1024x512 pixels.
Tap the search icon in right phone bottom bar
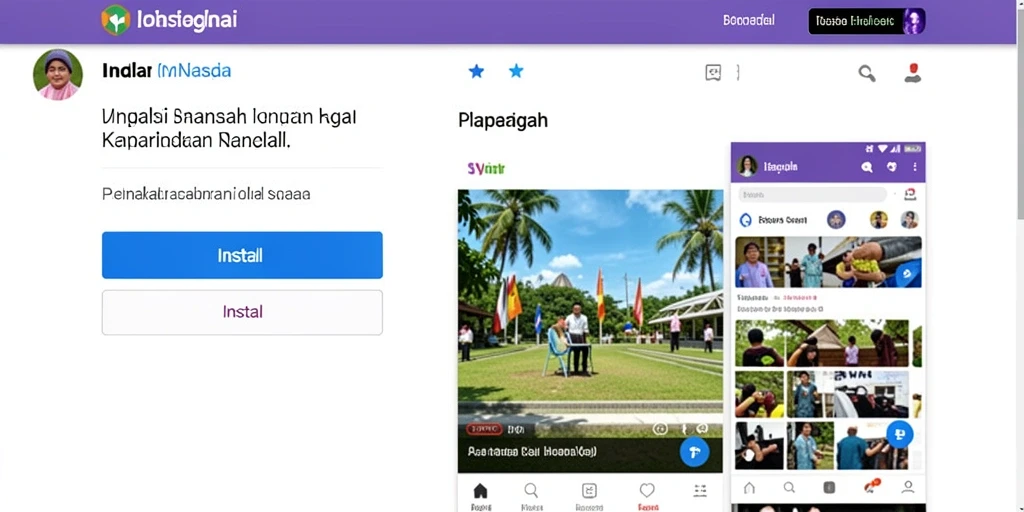789,487
